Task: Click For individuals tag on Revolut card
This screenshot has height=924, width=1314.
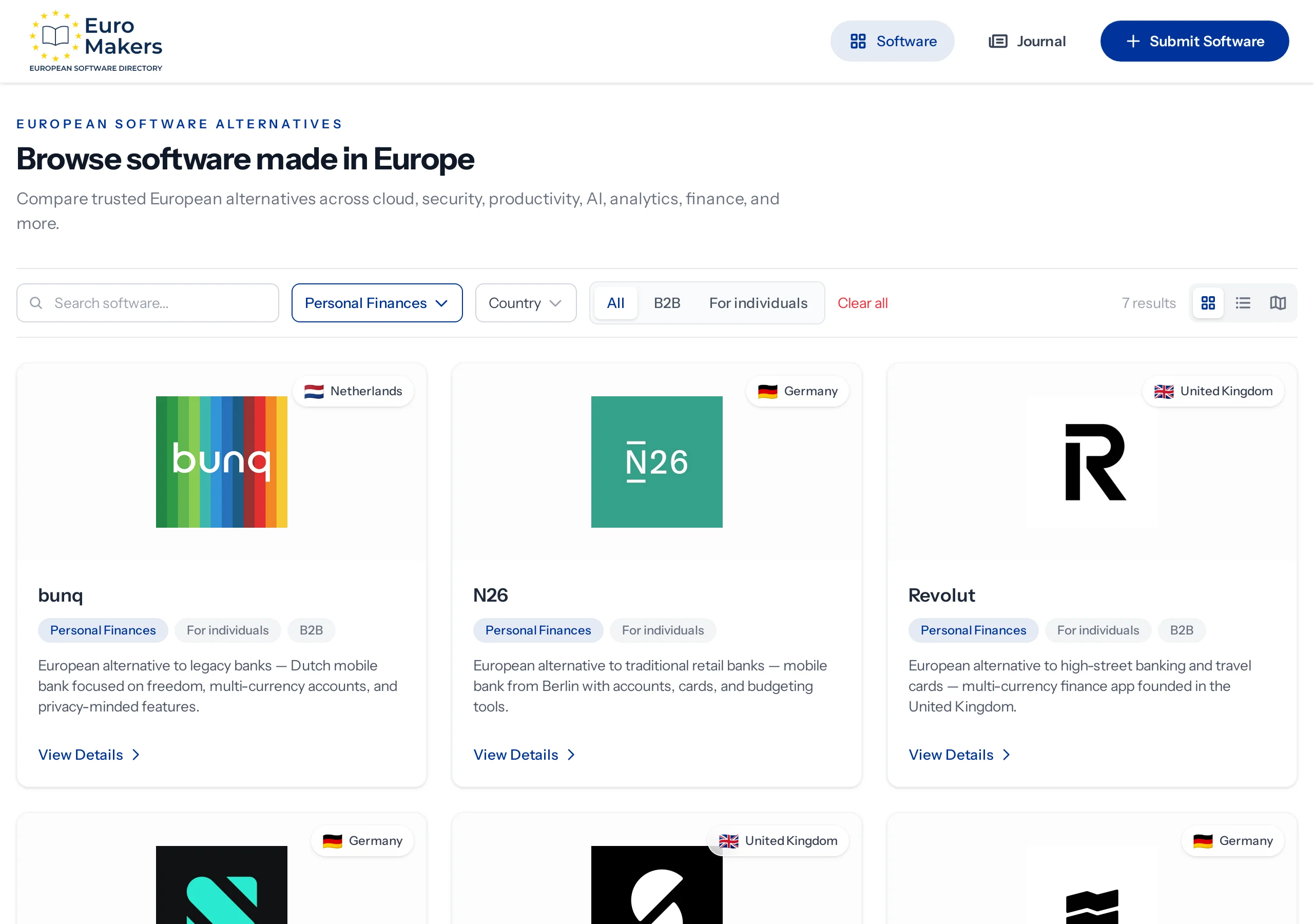Action: [x=1098, y=630]
